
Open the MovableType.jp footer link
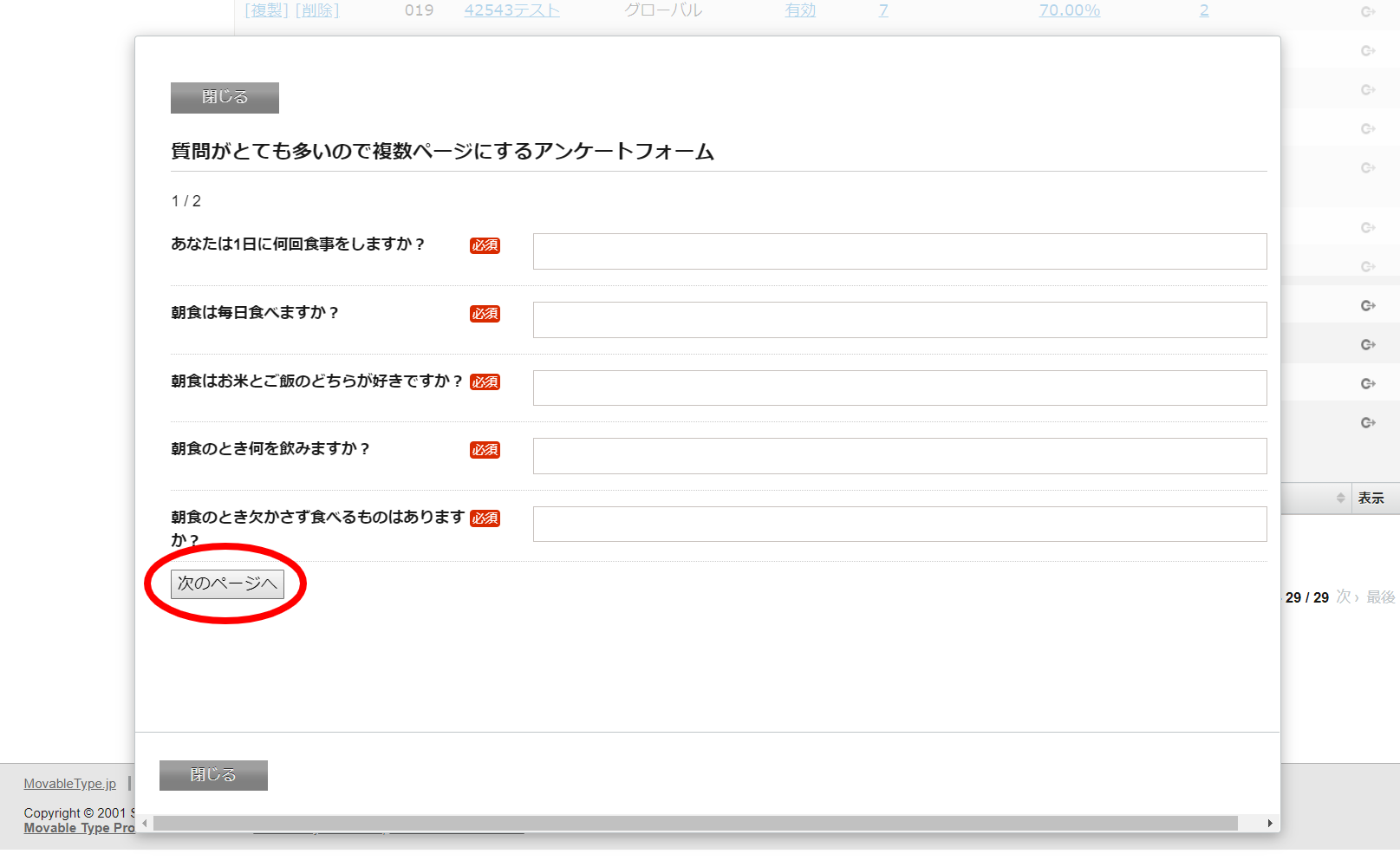(69, 784)
